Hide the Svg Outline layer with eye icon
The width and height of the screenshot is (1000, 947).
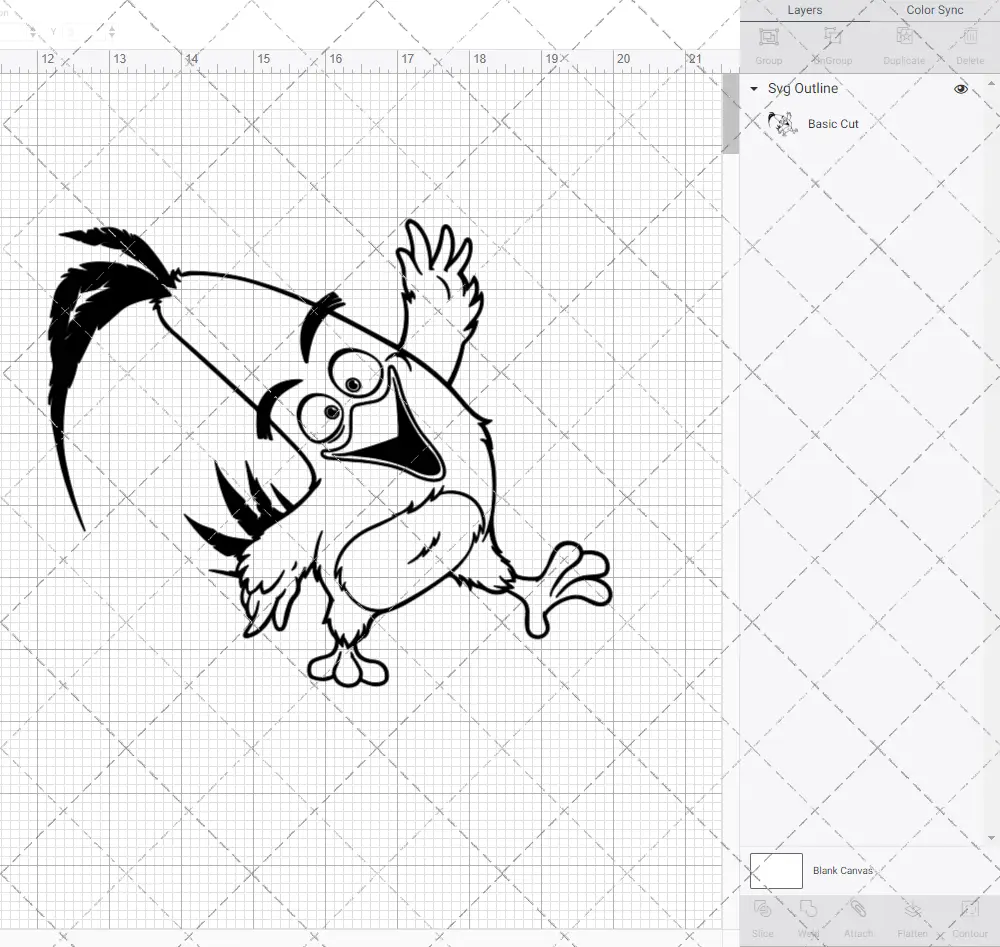click(x=960, y=89)
